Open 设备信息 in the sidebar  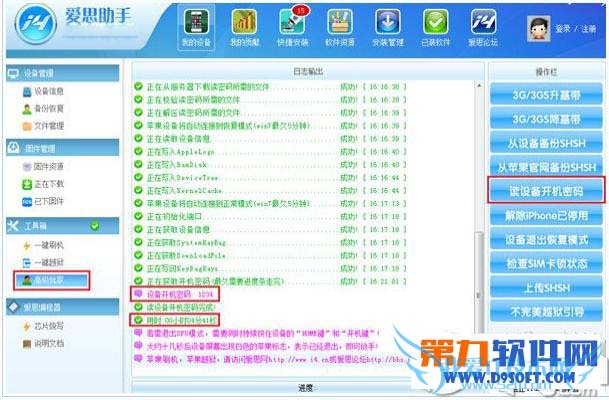(43, 91)
